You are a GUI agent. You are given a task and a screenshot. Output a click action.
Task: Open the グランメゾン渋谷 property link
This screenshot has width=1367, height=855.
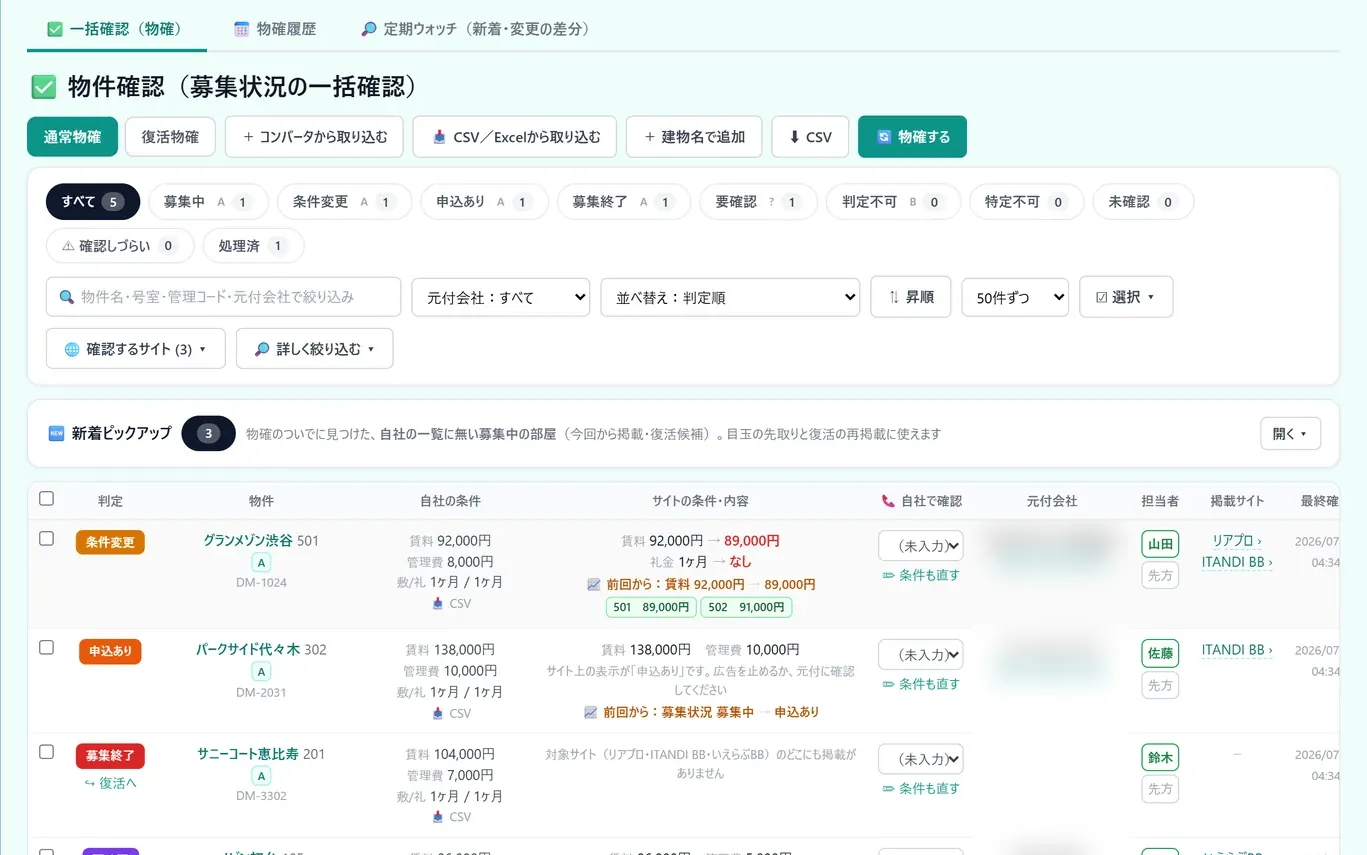(248, 540)
